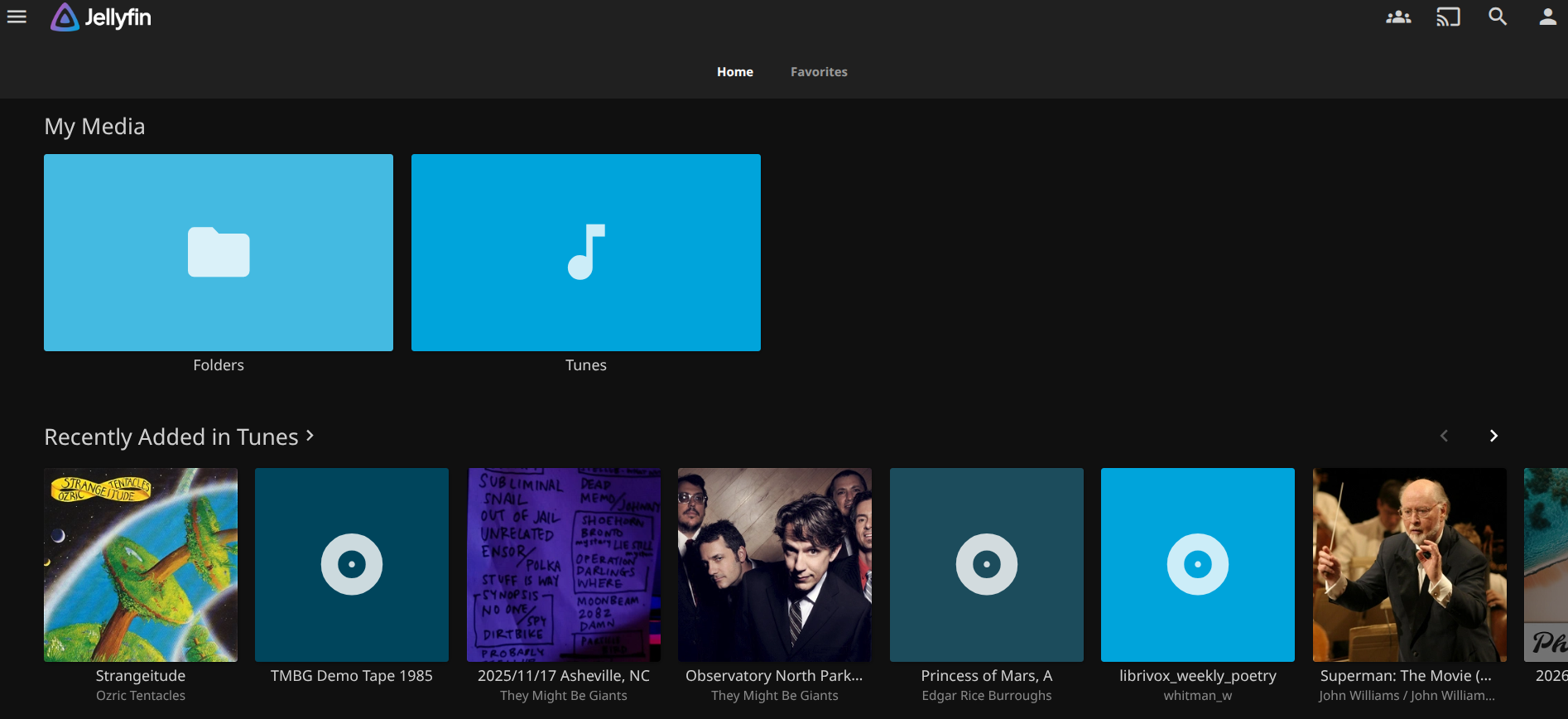Click the Strangeitude title text

[x=141, y=676]
